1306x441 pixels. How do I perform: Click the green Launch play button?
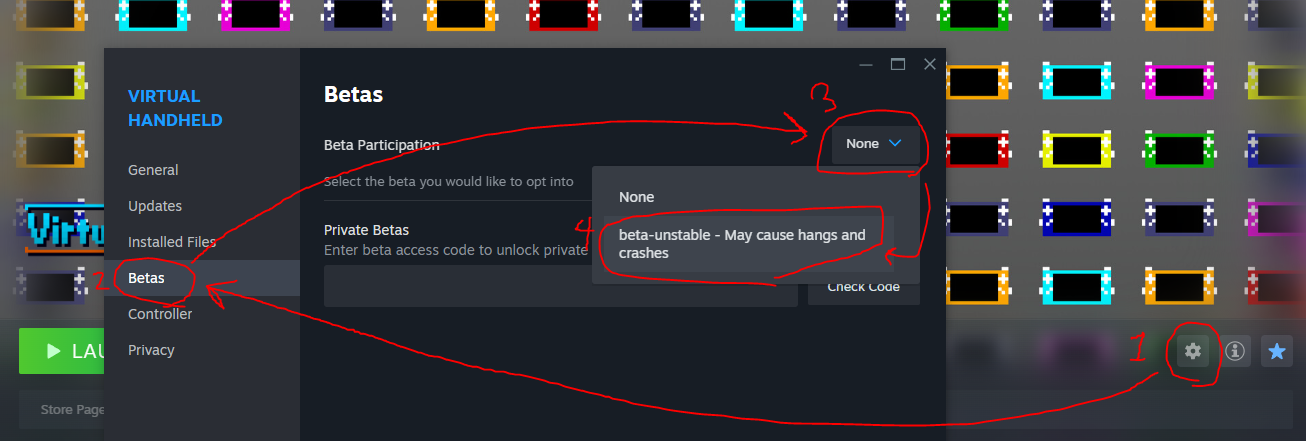coord(62,351)
